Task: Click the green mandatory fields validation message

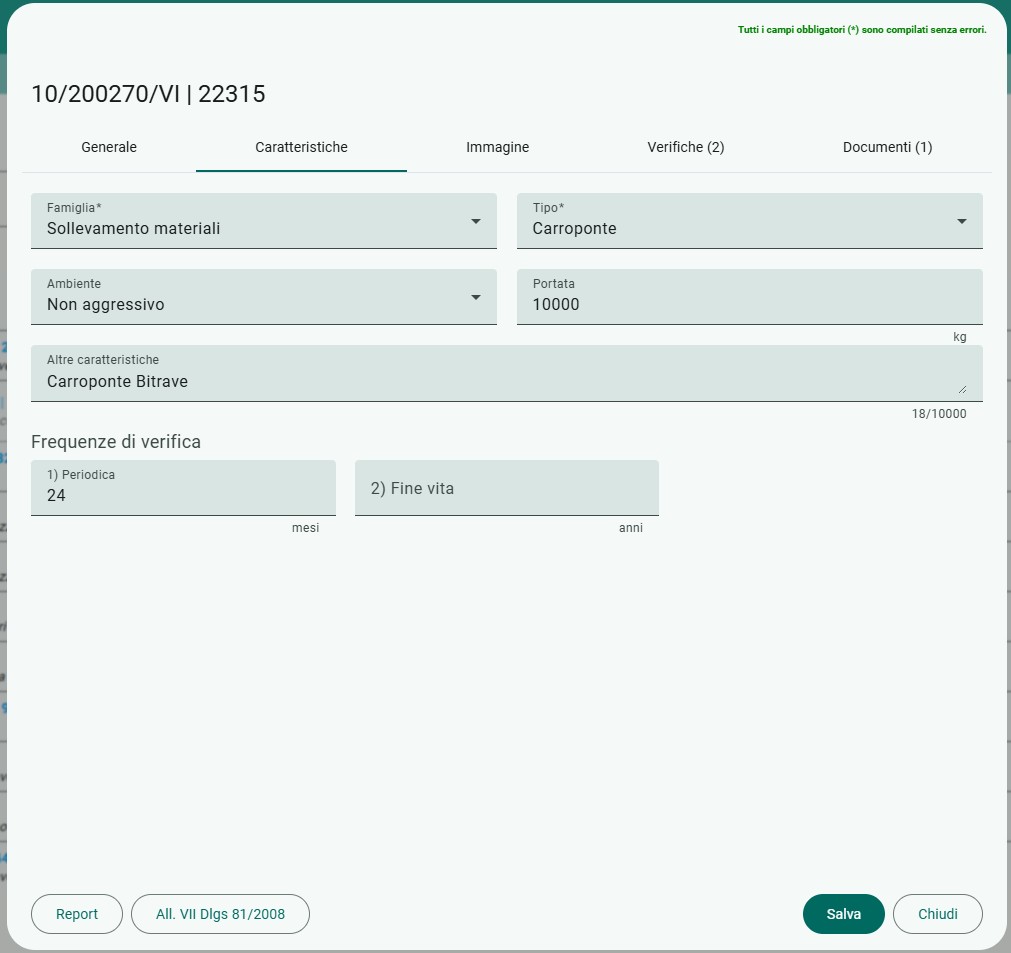Action: coord(862,30)
